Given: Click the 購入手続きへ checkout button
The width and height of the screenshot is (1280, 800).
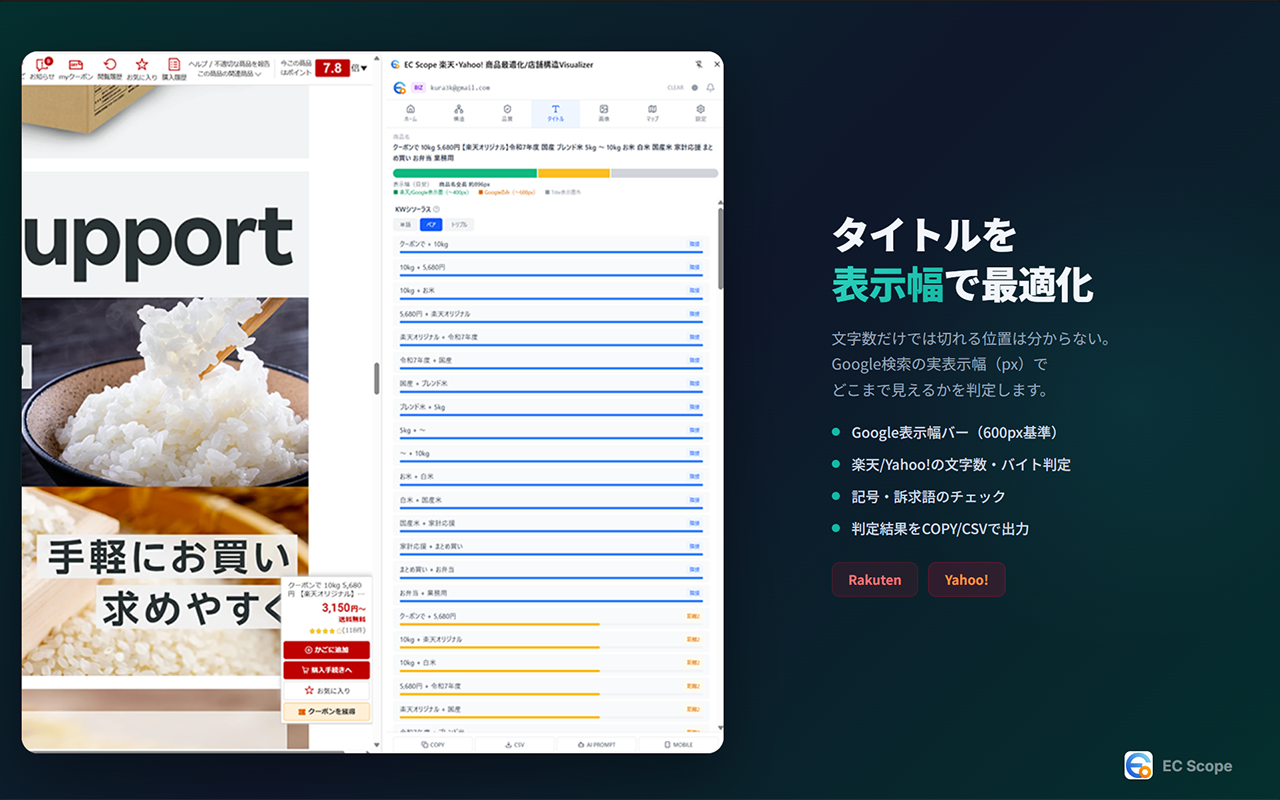Looking at the screenshot, I should coord(327,670).
